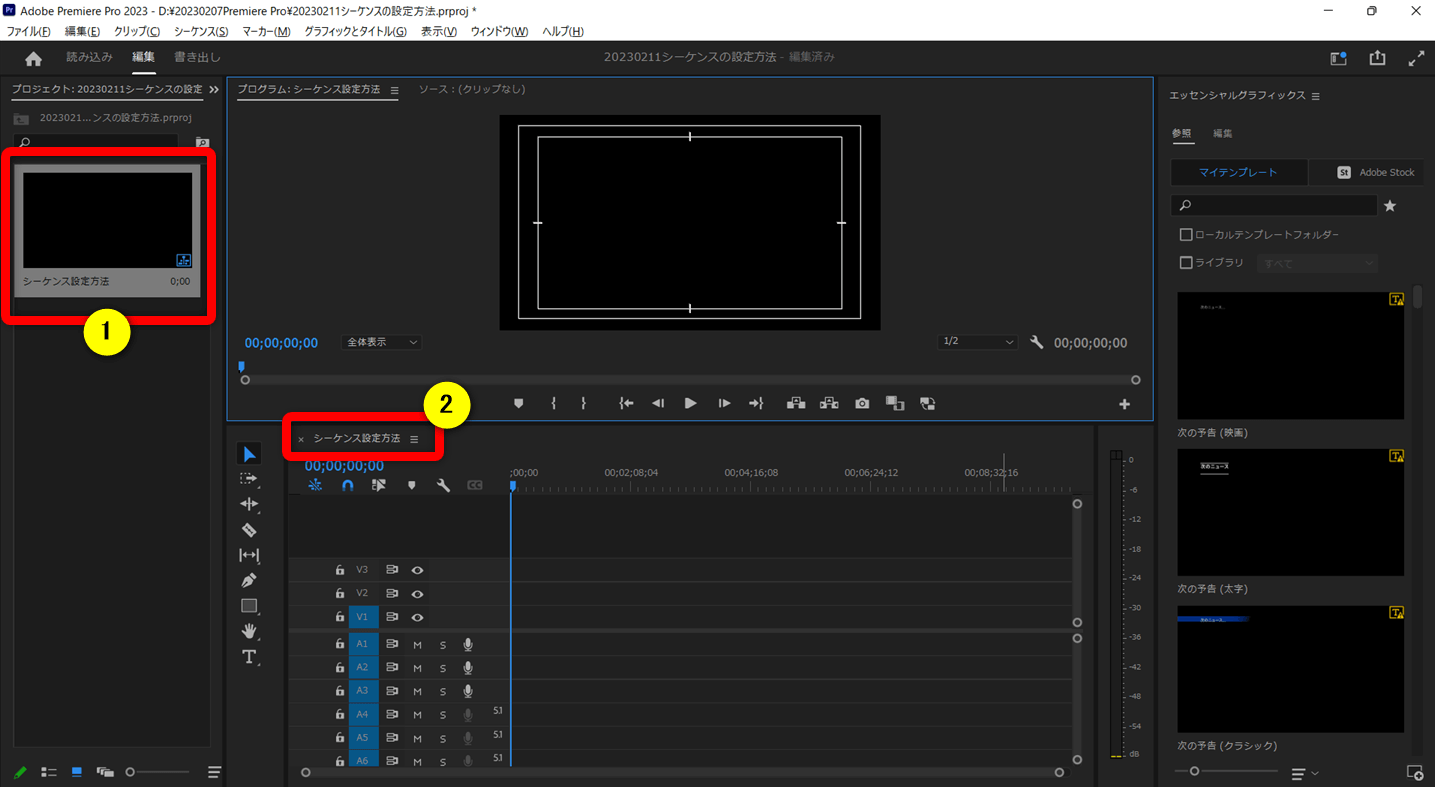
Task: Mark Out point in Program monitor
Action: coord(584,403)
